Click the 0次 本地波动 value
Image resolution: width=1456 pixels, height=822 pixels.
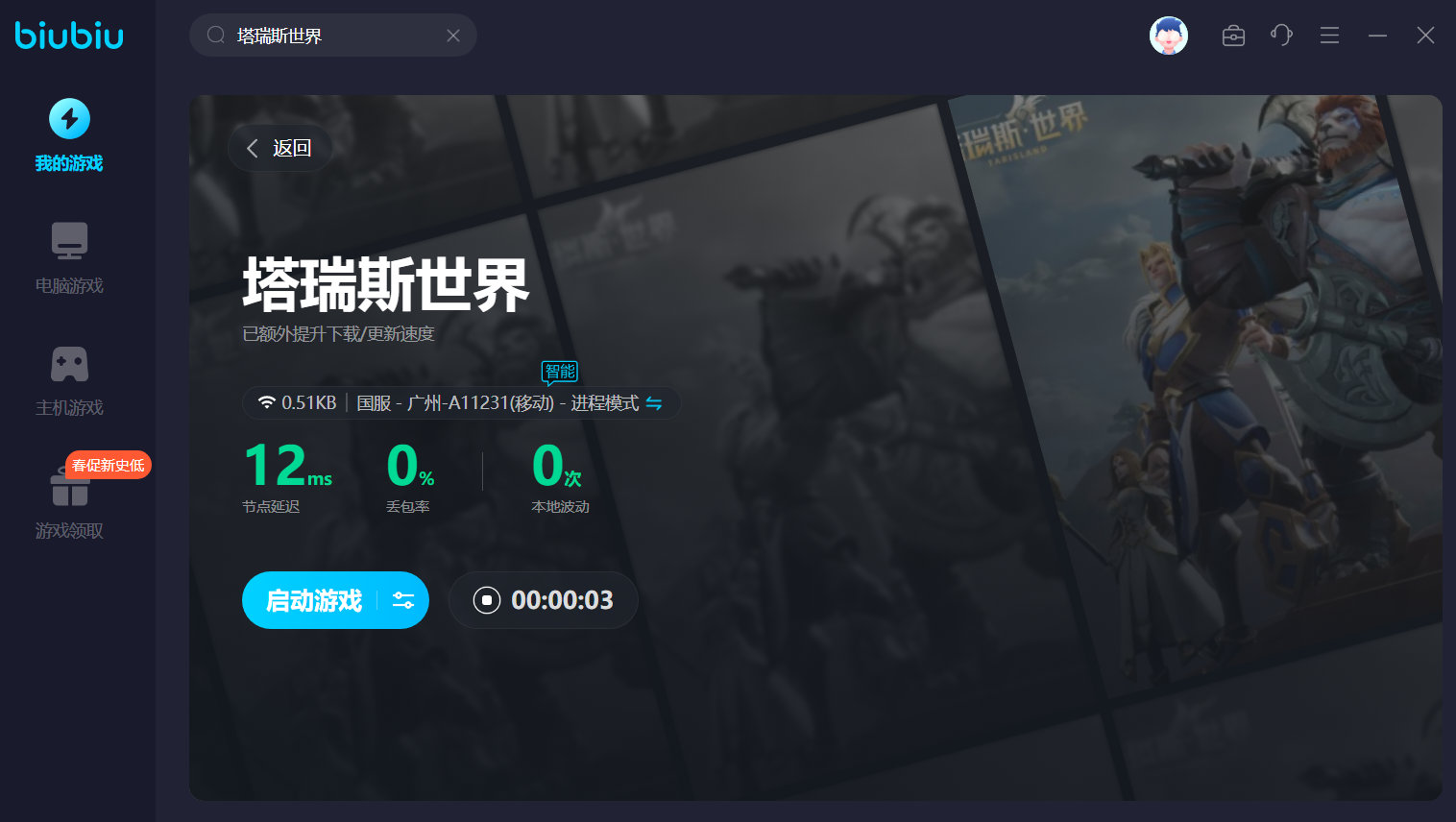pos(557,467)
